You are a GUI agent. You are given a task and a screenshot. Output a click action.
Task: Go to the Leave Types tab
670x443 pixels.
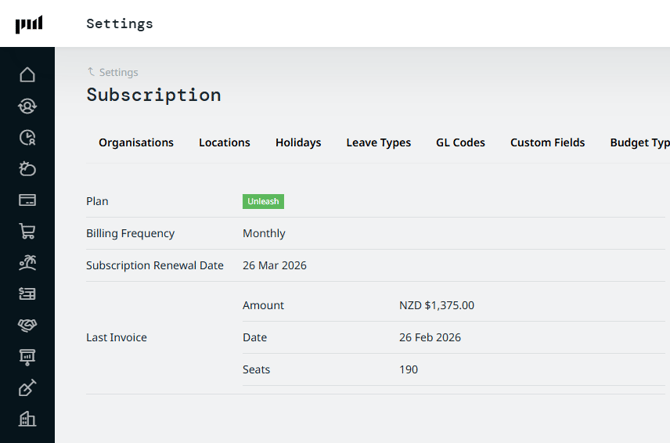[x=378, y=143]
